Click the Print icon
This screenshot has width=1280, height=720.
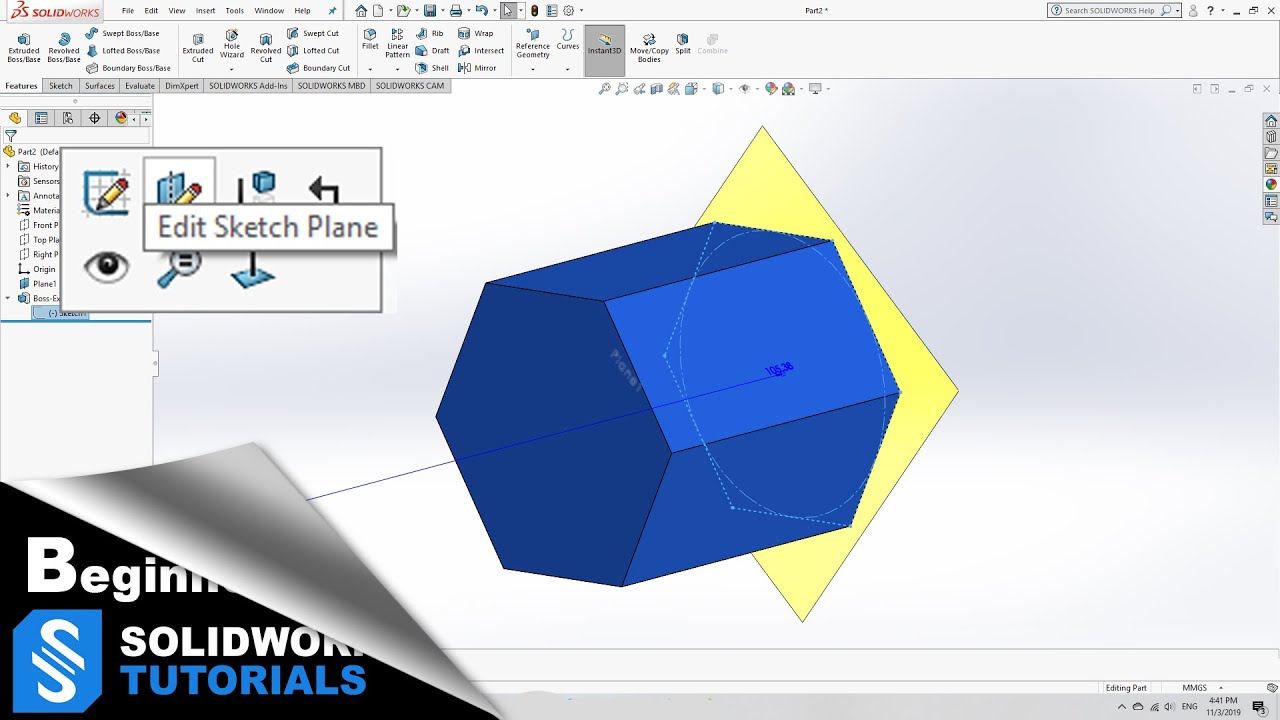(x=455, y=11)
